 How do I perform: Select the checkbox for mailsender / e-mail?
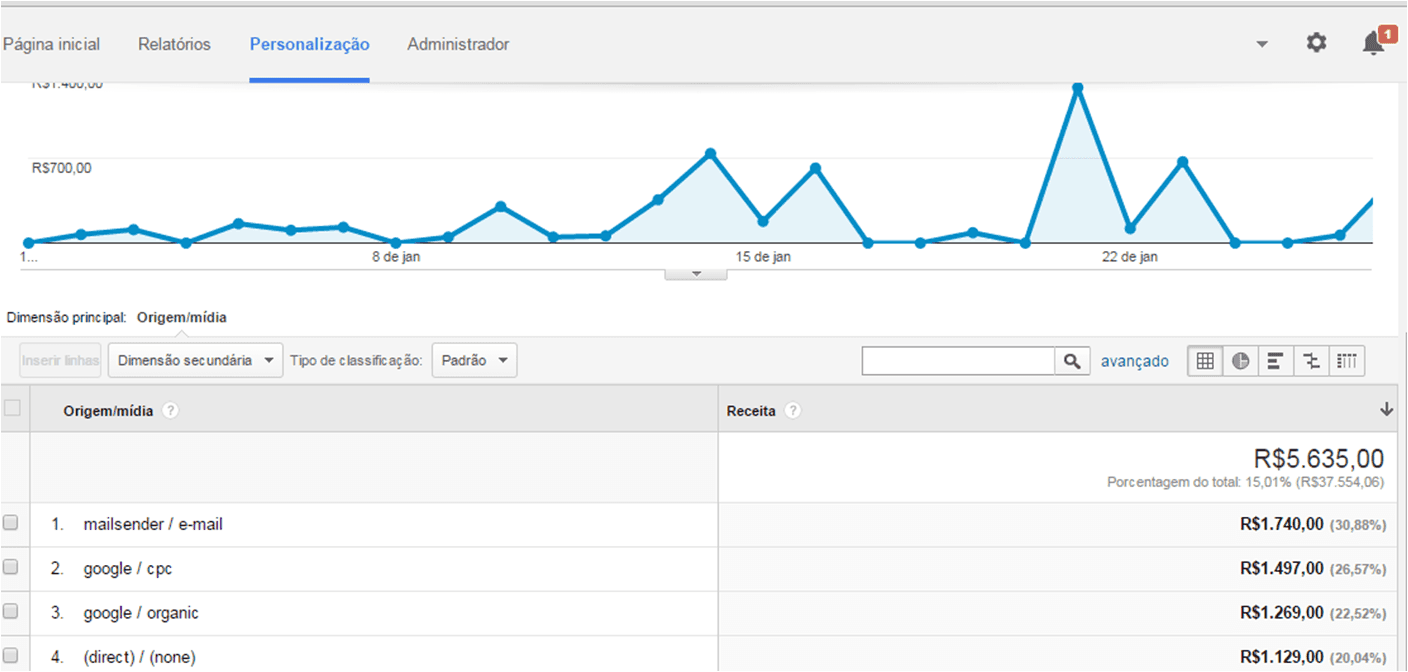(12, 522)
